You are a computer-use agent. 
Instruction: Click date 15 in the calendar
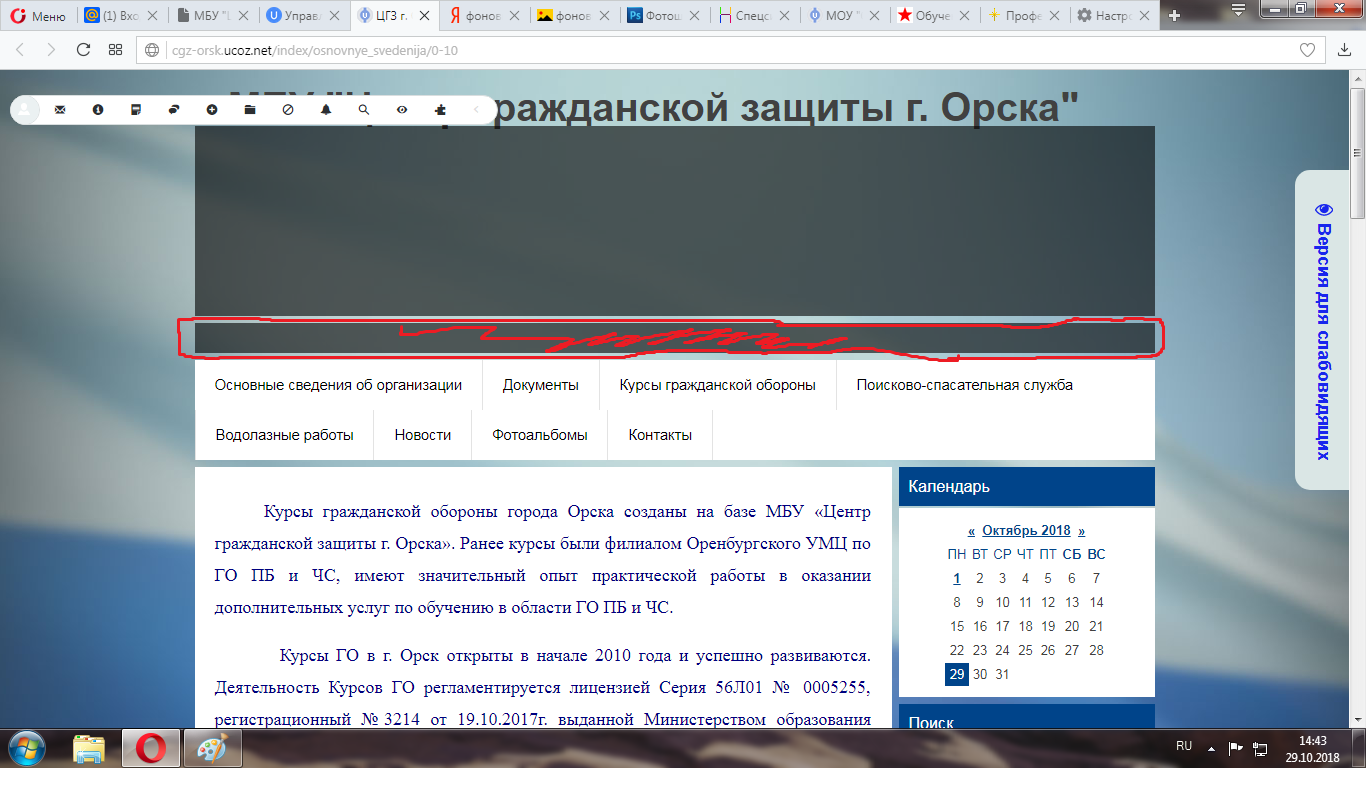(x=957, y=626)
